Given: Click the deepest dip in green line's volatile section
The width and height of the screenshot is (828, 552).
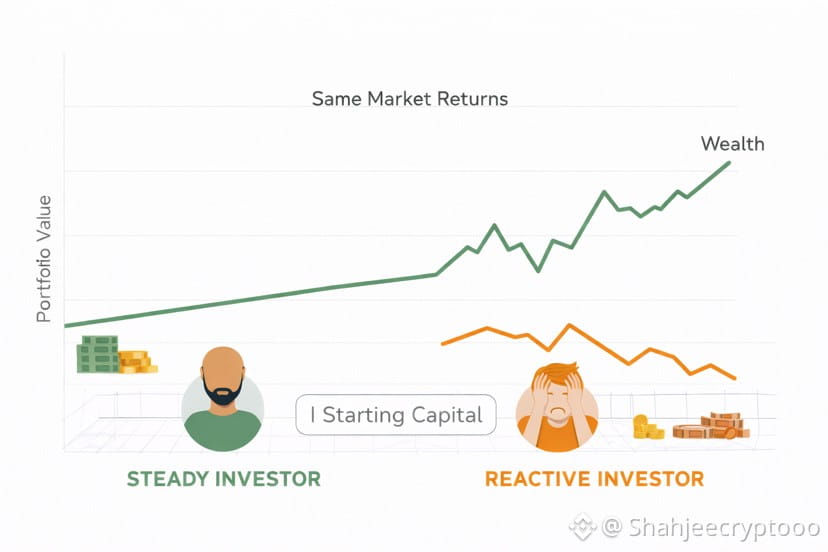Looking at the screenshot, I should (x=538, y=271).
